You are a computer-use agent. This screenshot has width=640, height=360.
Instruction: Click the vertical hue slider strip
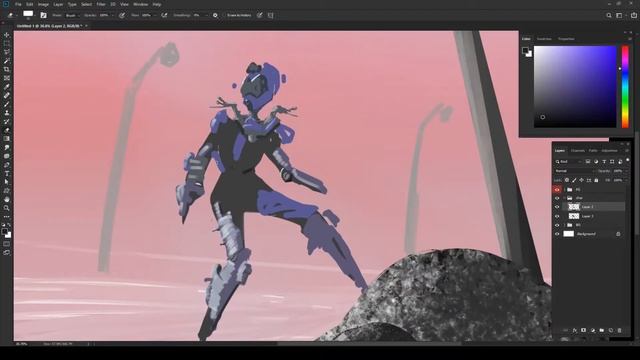coord(625,87)
